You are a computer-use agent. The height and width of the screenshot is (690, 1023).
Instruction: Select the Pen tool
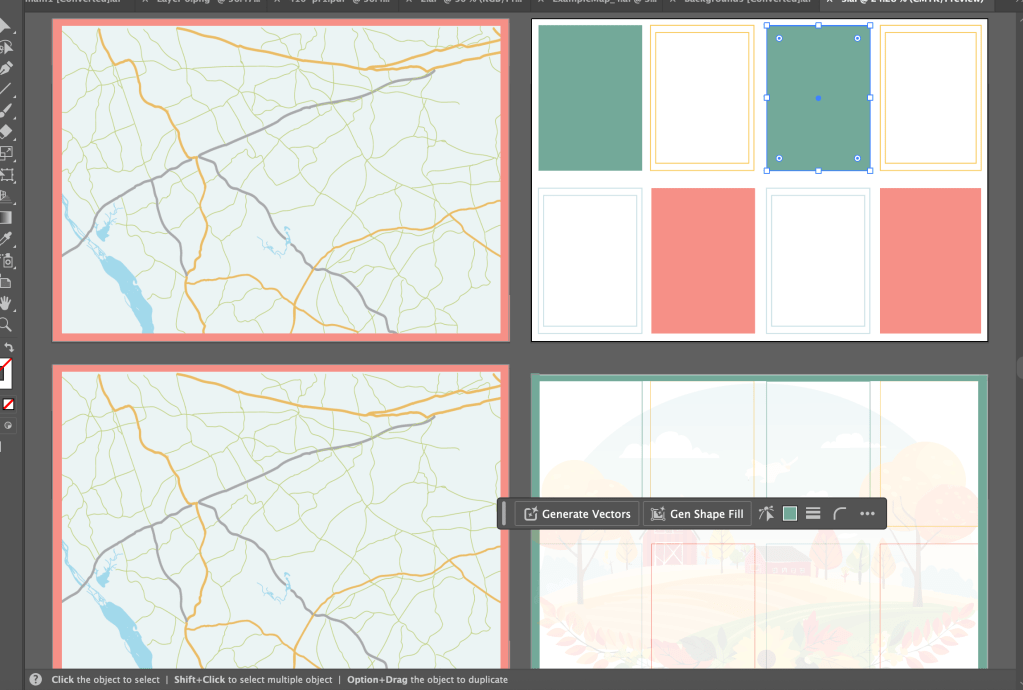click(x=6, y=68)
